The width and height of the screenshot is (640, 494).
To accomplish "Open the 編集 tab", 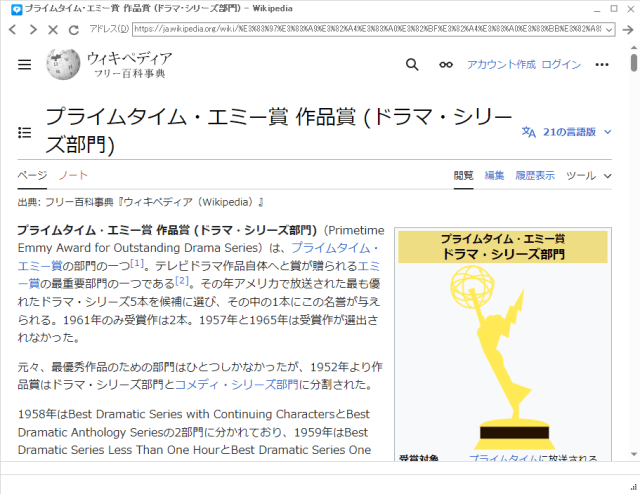I will point(494,176).
